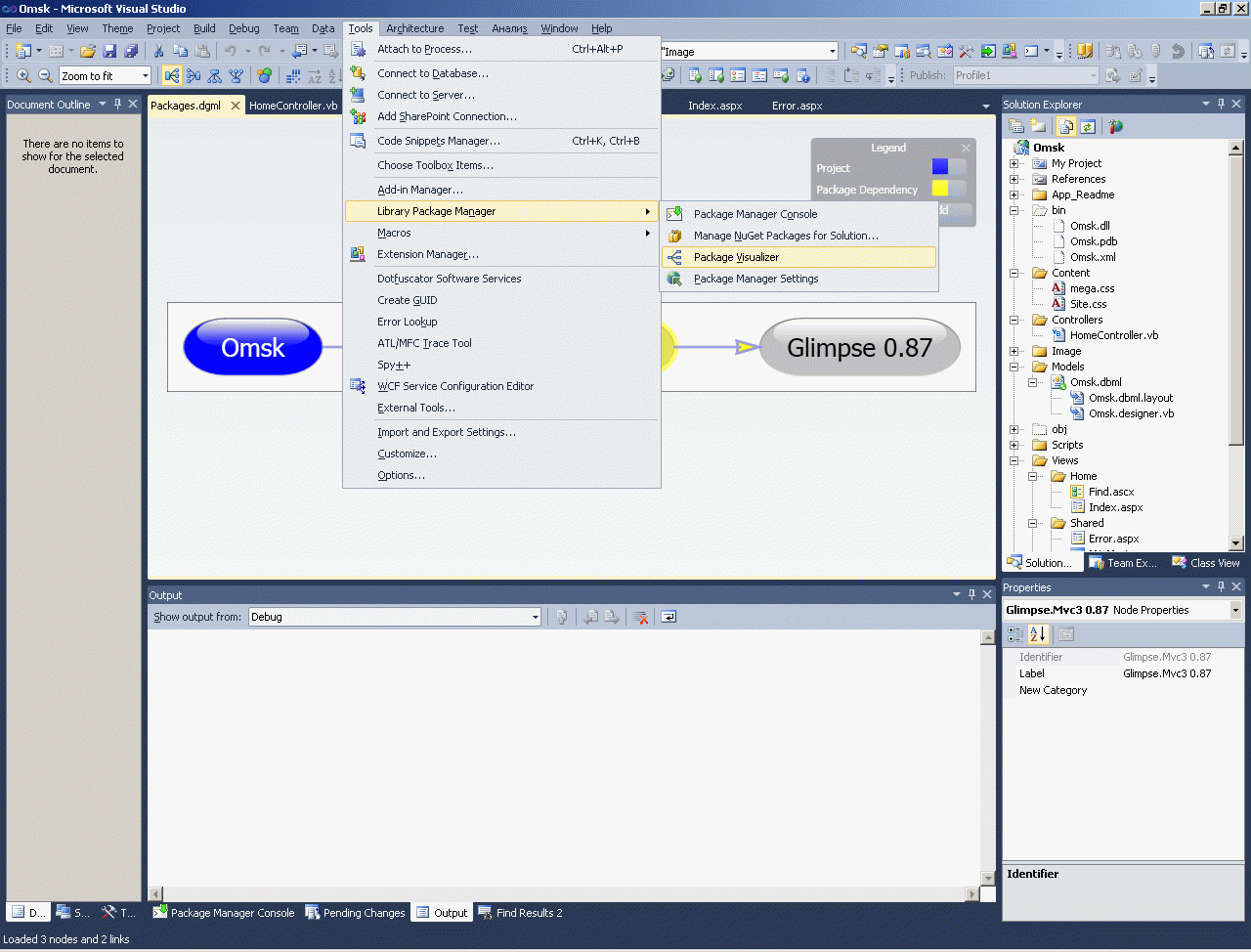
Task: Select Omsk.dll in Solution Explorer
Action: pyautogui.click(x=1090, y=226)
